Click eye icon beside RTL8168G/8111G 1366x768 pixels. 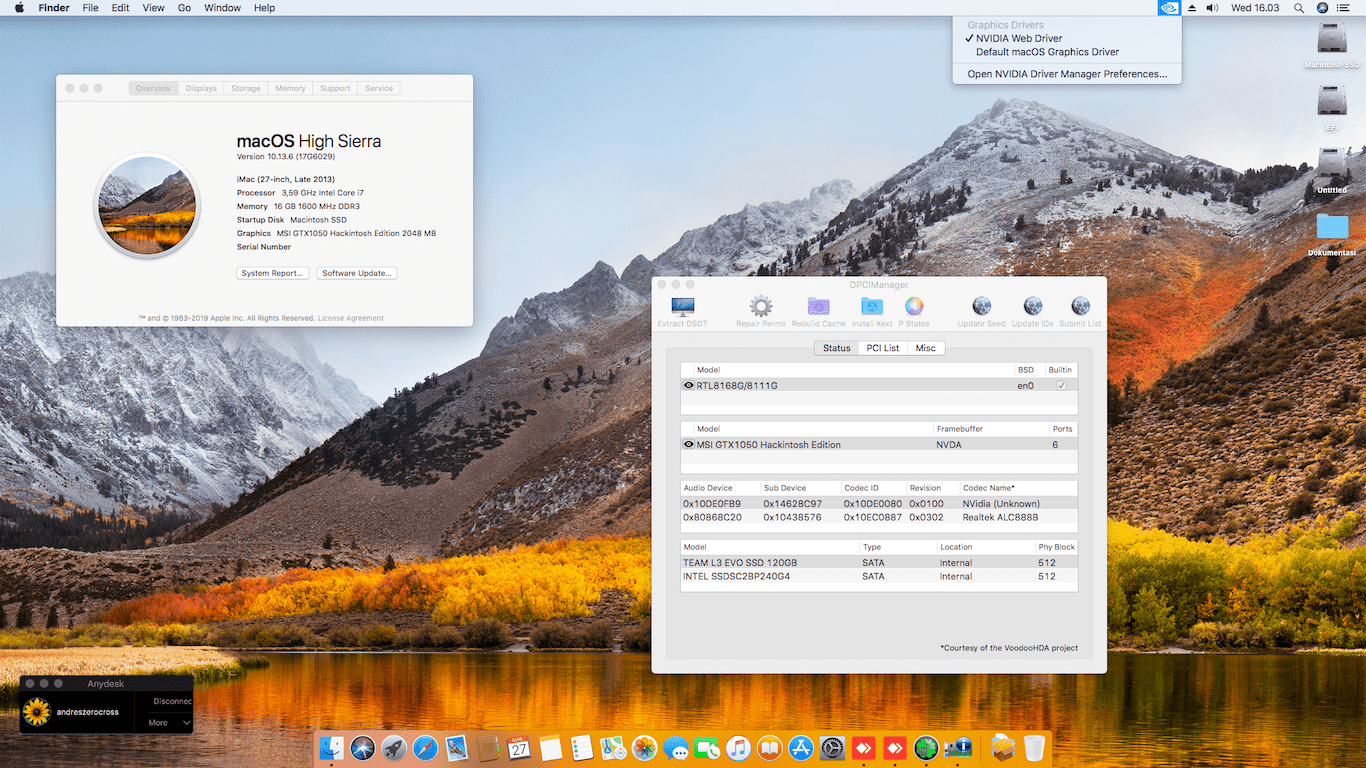(689, 385)
